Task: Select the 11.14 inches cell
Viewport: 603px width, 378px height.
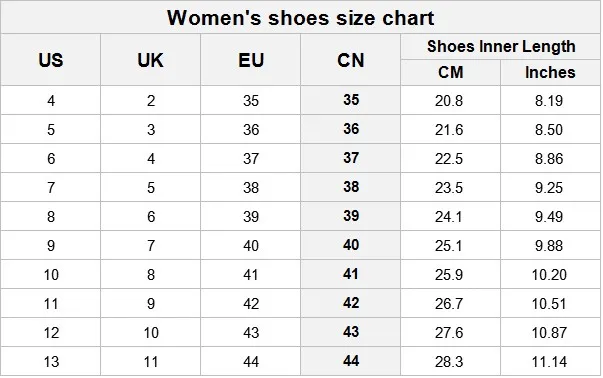Action: coord(549,362)
